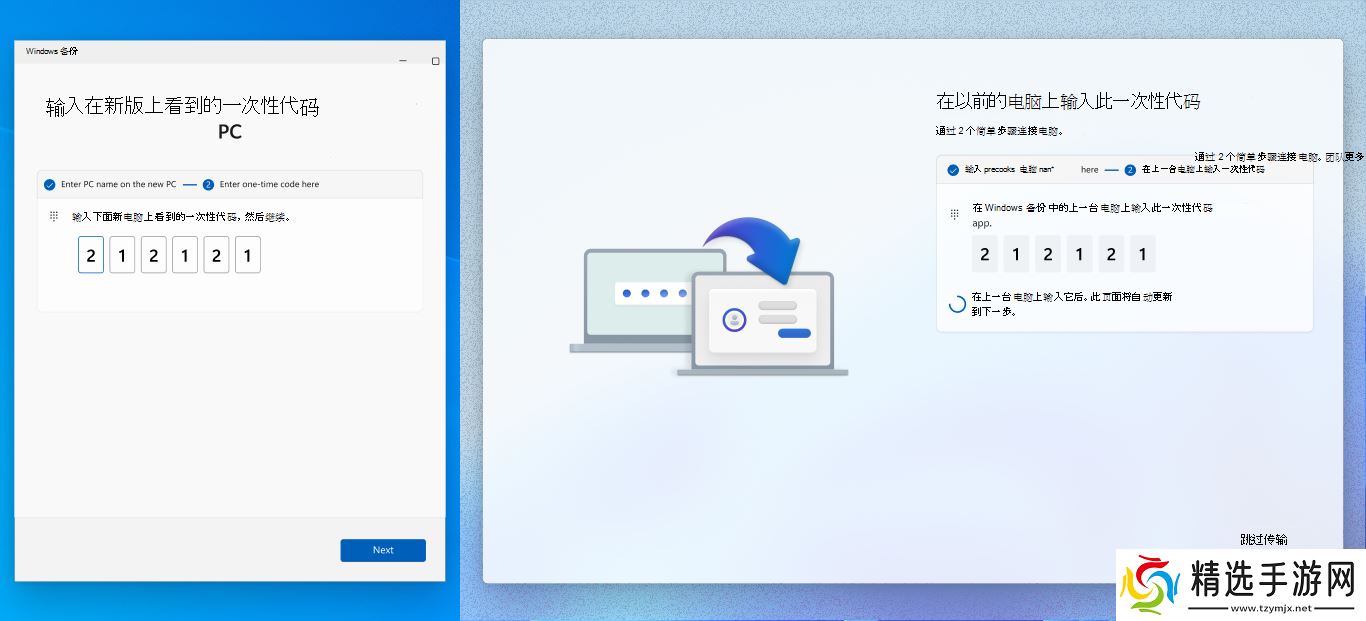Minimize the Windows 备份 window
1366x621 pixels.
click(403, 61)
